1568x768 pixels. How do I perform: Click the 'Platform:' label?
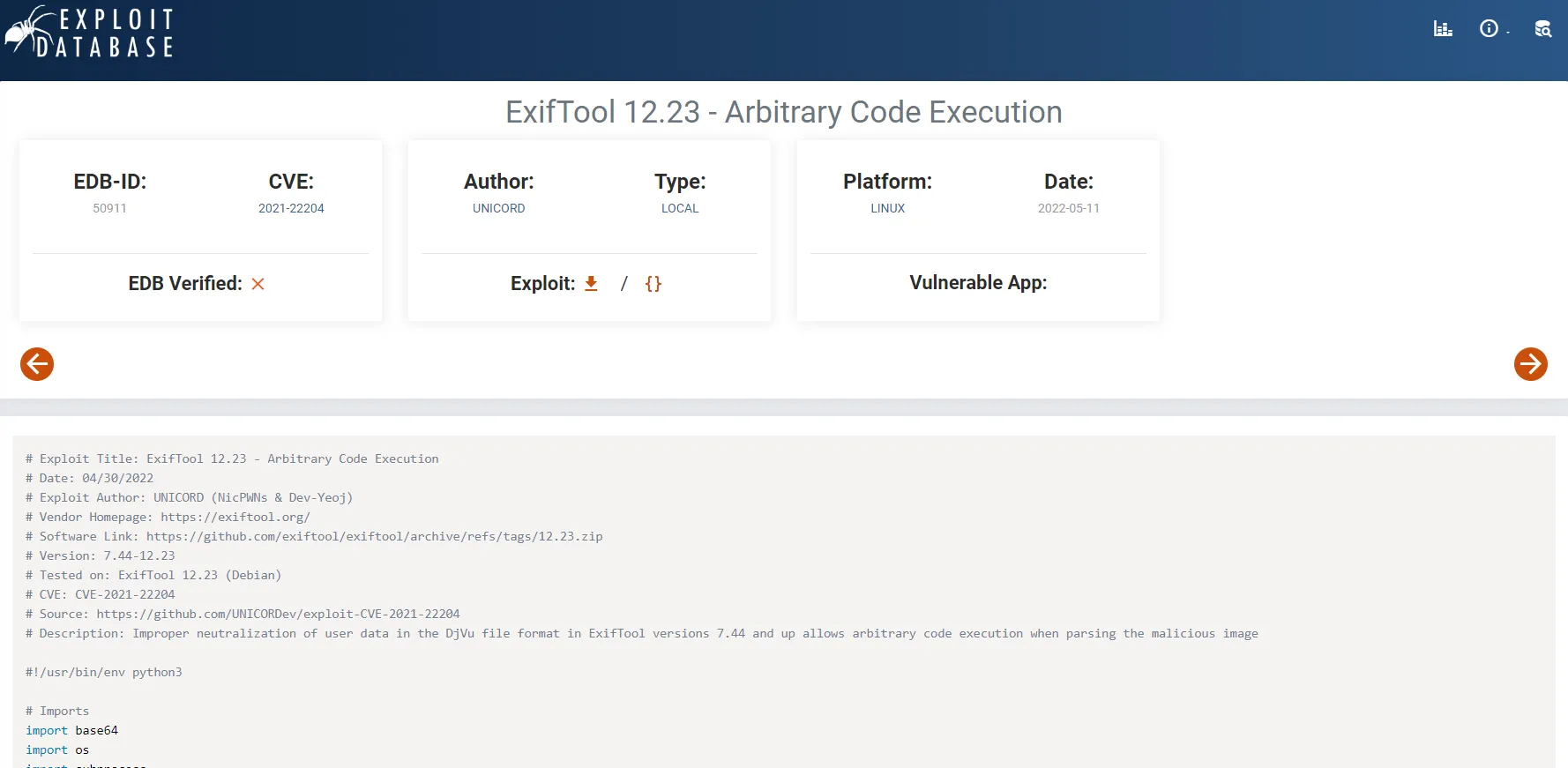tap(888, 182)
